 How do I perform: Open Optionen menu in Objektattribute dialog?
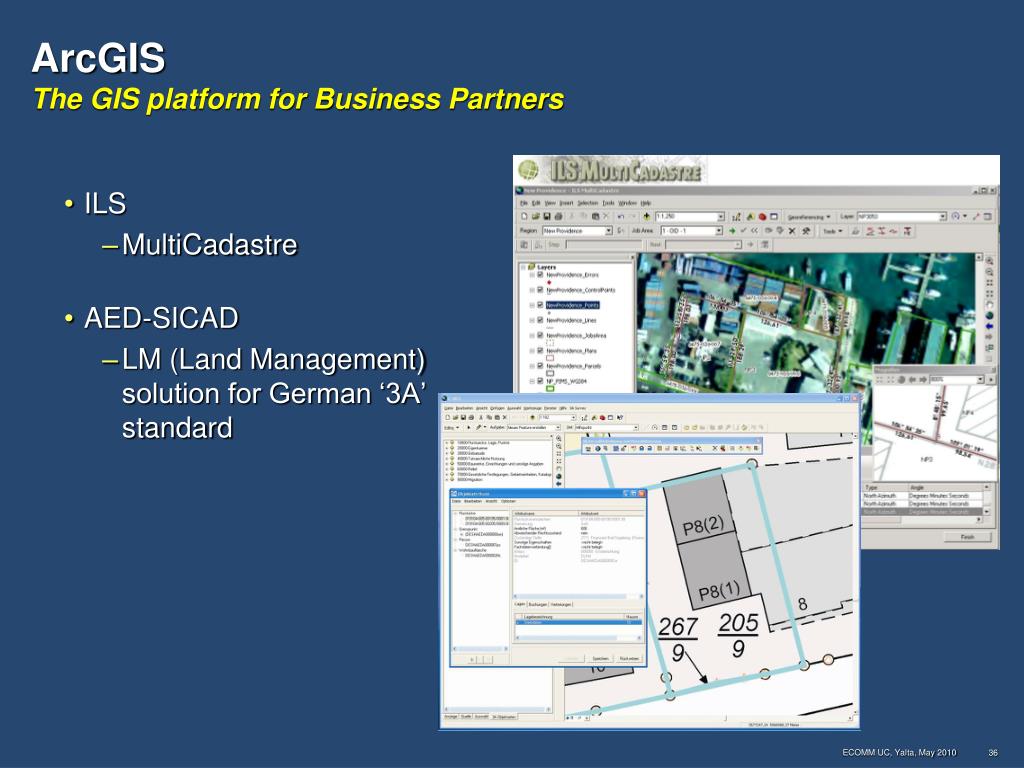(x=508, y=502)
